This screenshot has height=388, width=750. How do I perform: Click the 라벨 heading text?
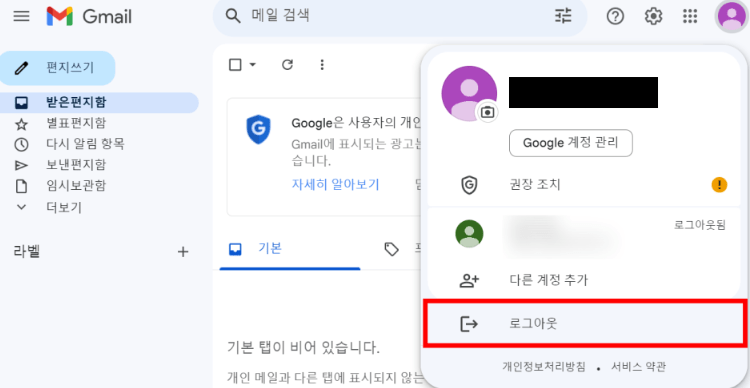pos(27,251)
